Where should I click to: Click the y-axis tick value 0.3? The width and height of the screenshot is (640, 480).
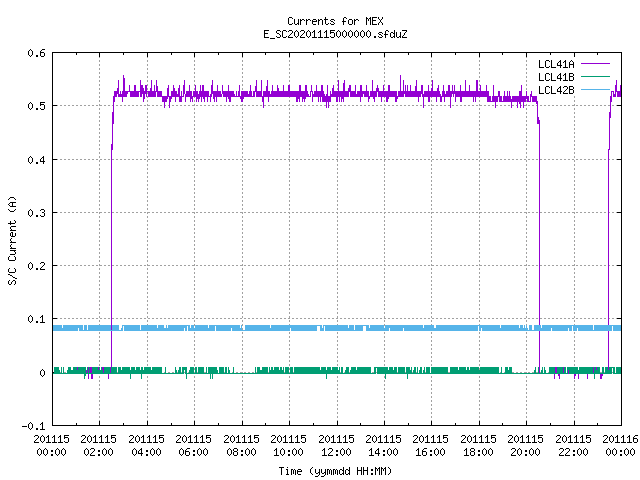(36, 213)
